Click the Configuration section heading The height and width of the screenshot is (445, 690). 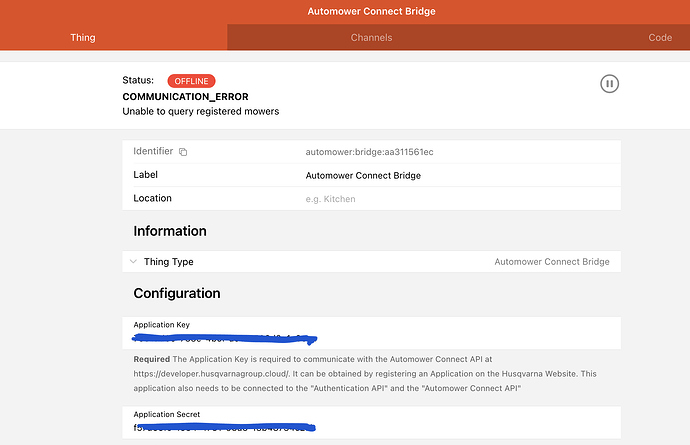pyautogui.click(x=177, y=293)
